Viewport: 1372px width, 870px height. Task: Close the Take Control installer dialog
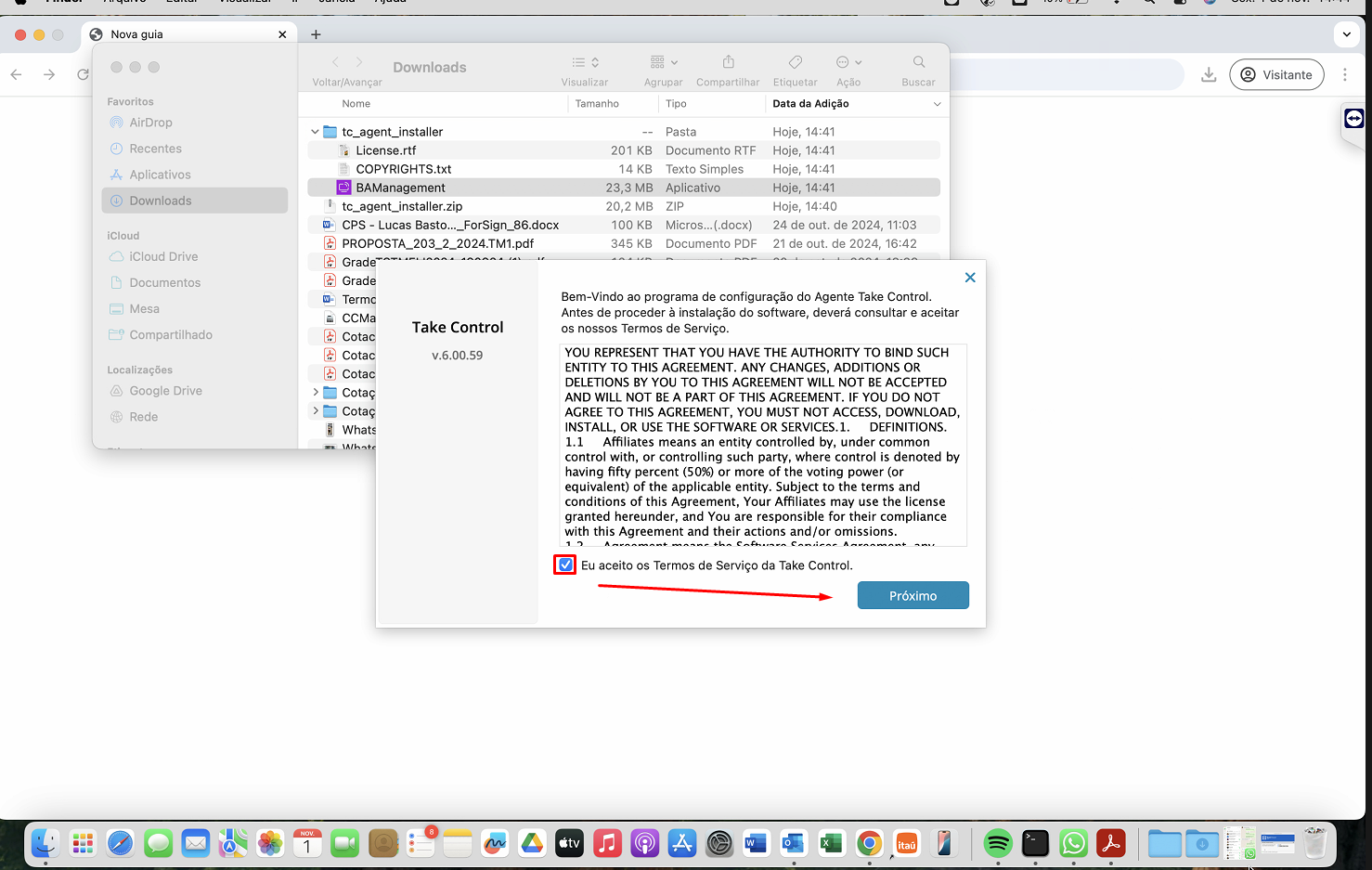click(970, 278)
